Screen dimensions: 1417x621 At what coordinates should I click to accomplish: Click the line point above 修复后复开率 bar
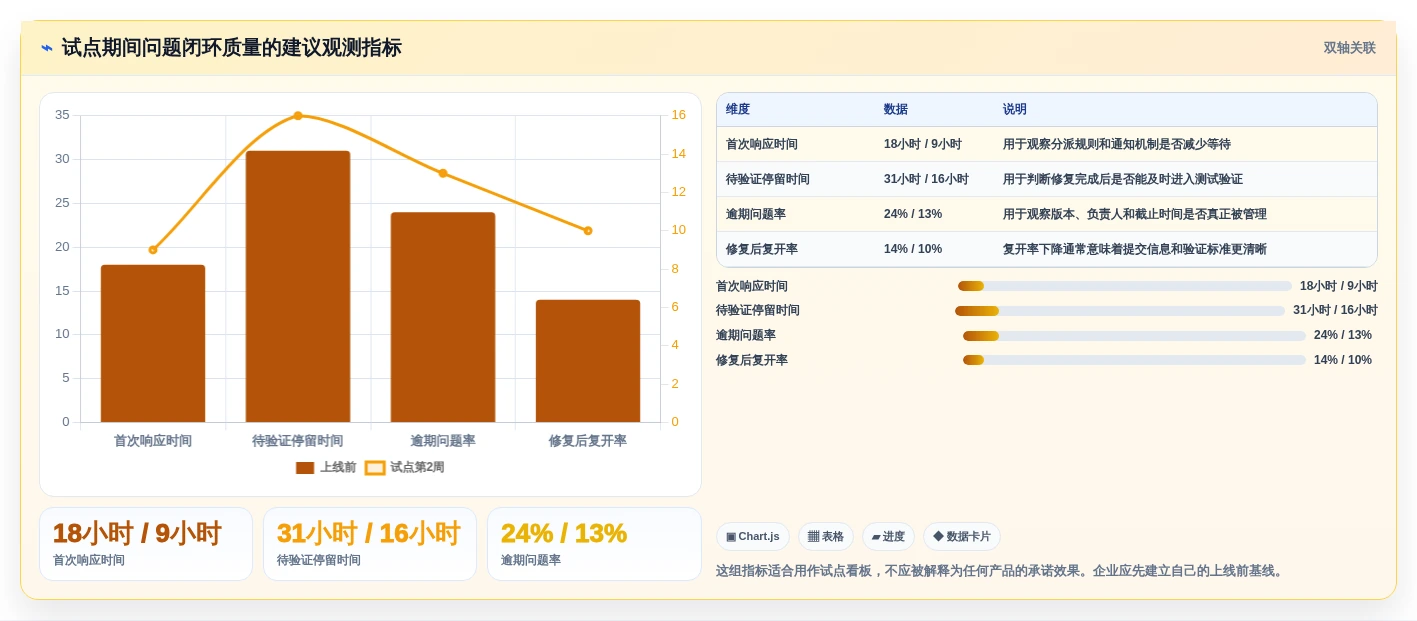point(588,231)
